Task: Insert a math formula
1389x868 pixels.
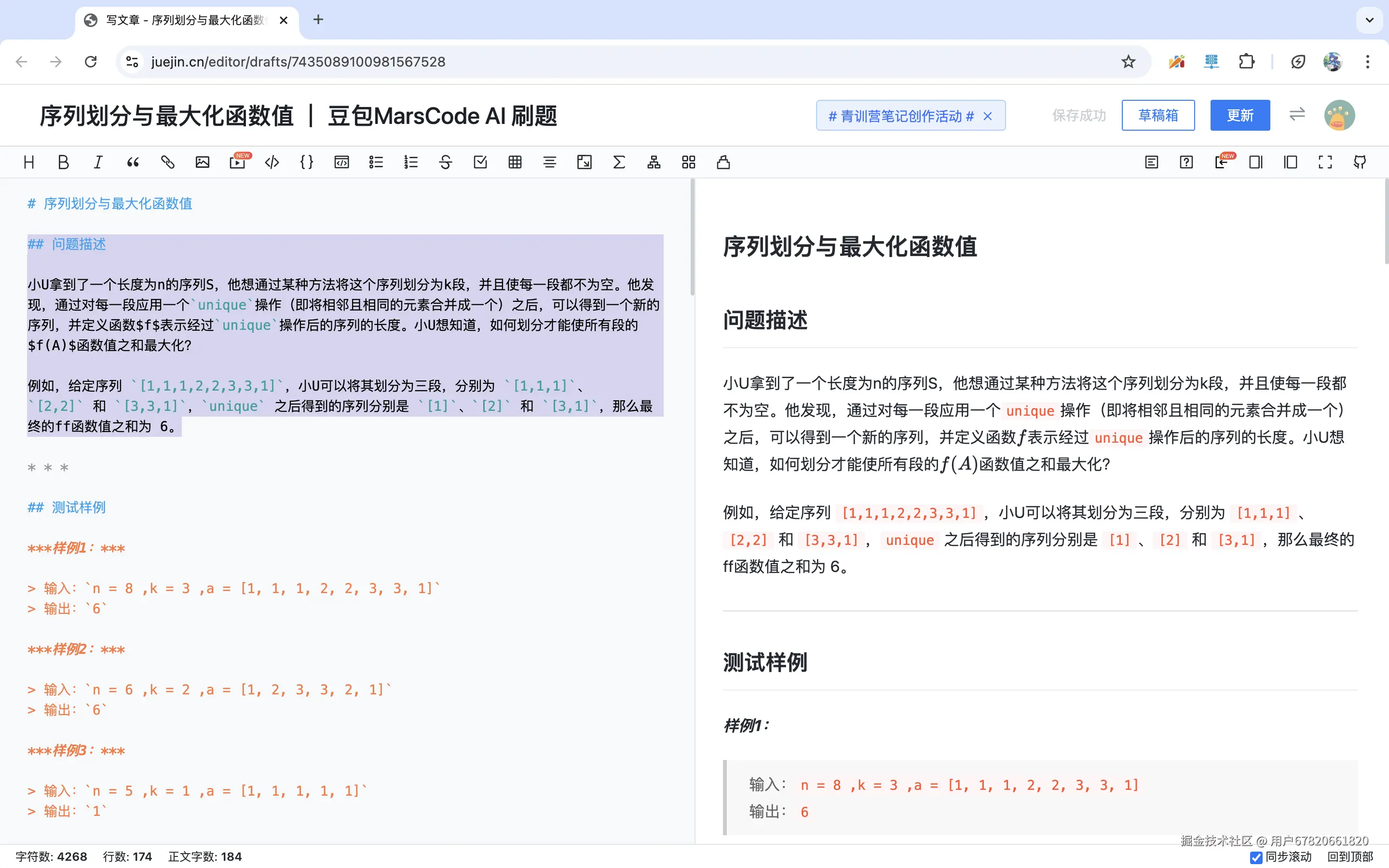Action: coord(618,163)
